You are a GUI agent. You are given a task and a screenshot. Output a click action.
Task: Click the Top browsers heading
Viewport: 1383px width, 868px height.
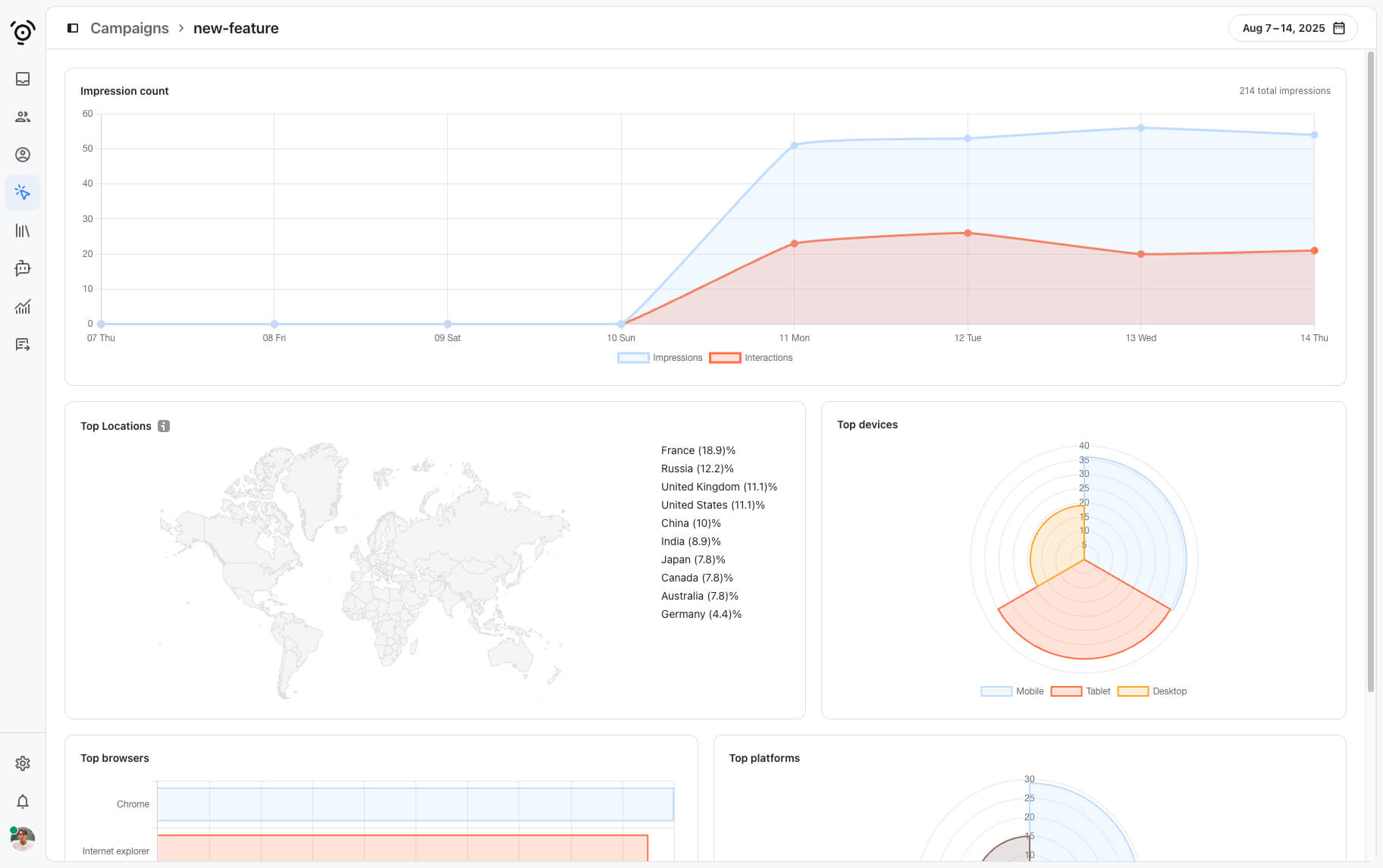(114, 758)
